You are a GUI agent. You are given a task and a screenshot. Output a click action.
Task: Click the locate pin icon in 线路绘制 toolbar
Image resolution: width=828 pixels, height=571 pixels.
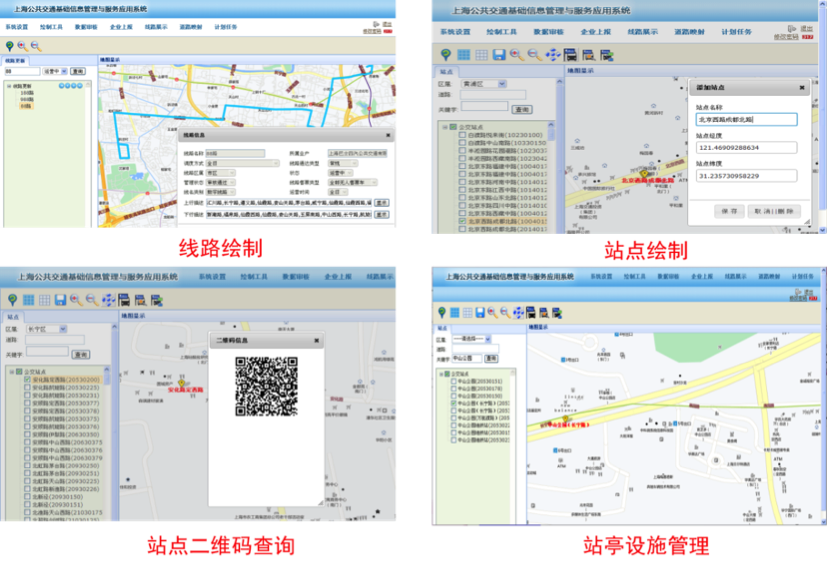pos(10,46)
